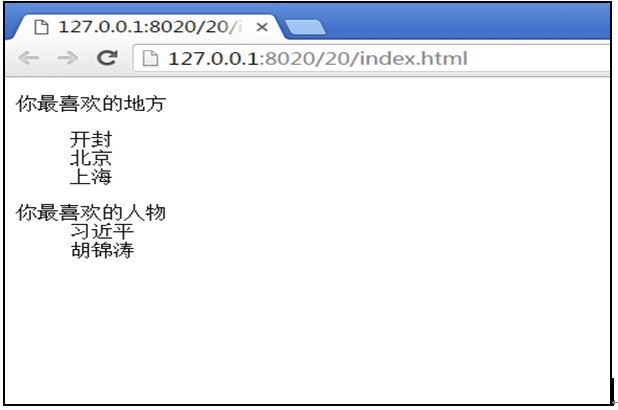This screenshot has width=618, height=410.
Task: Click the empty right portion of the address field
Action: pyautogui.click(x=540, y=58)
